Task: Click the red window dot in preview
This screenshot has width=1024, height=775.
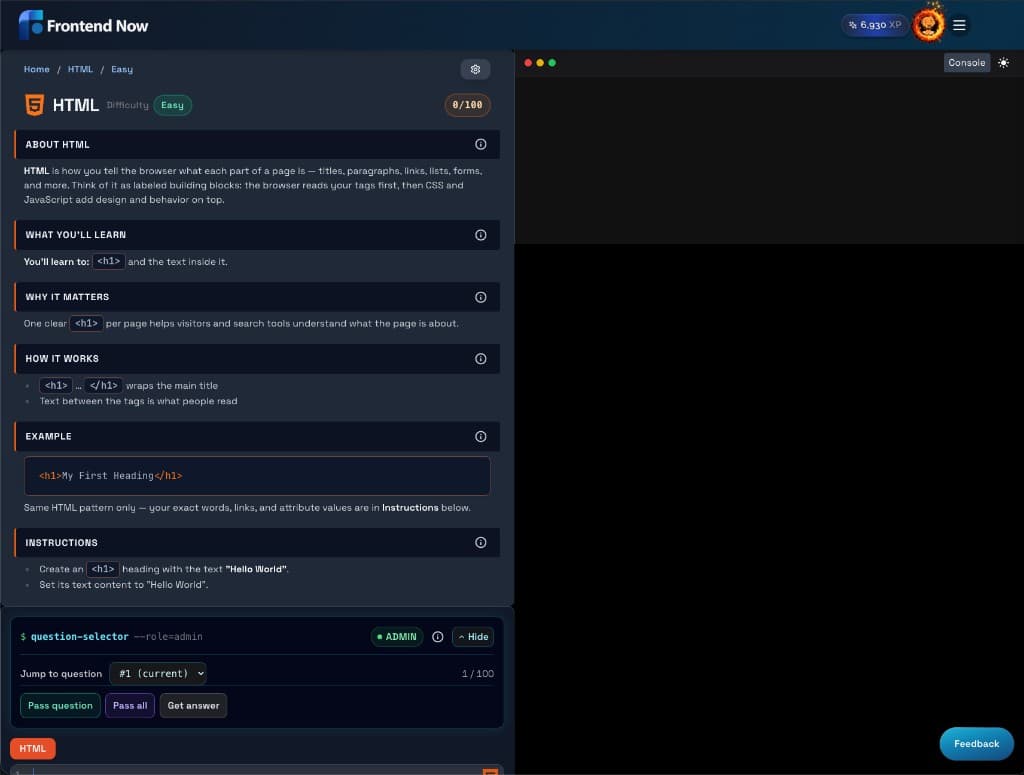Action: tap(528, 63)
